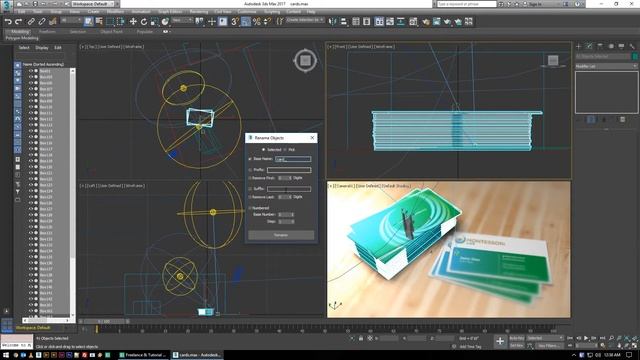Screen dimensions: 640x360
Task: Click the Suffix text field
Action: pyautogui.click(x=289, y=189)
